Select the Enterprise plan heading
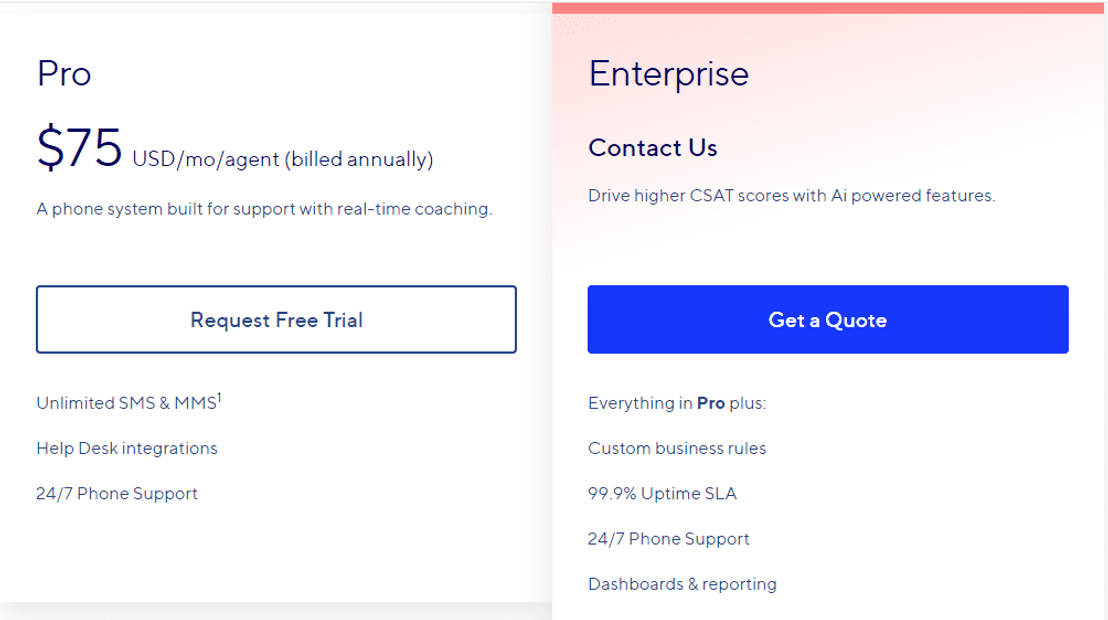The image size is (1108, 620). [669, 73]
